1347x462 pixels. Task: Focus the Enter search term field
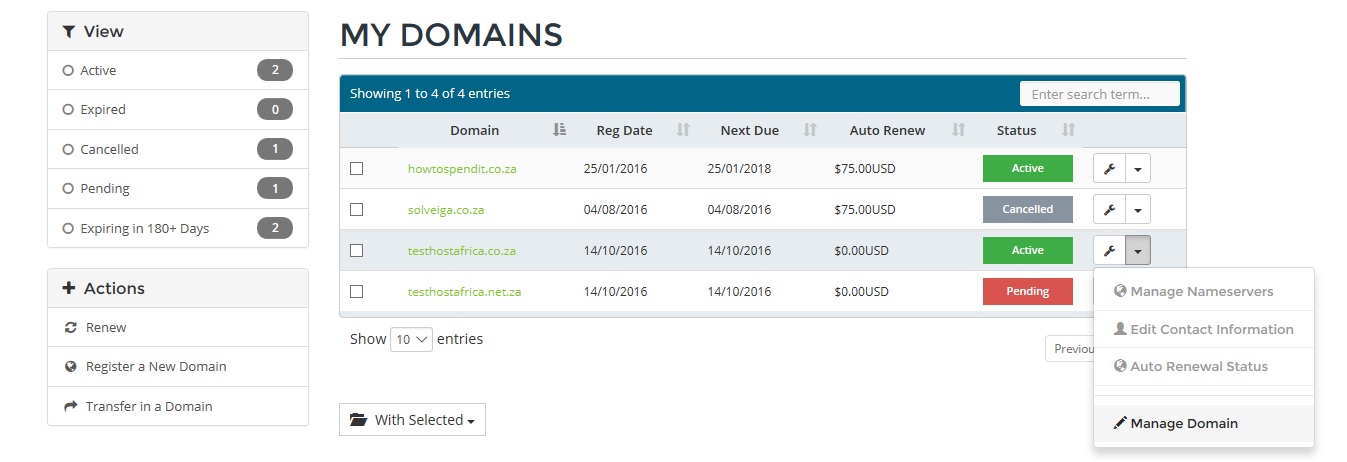click(x=1100, y=94)
